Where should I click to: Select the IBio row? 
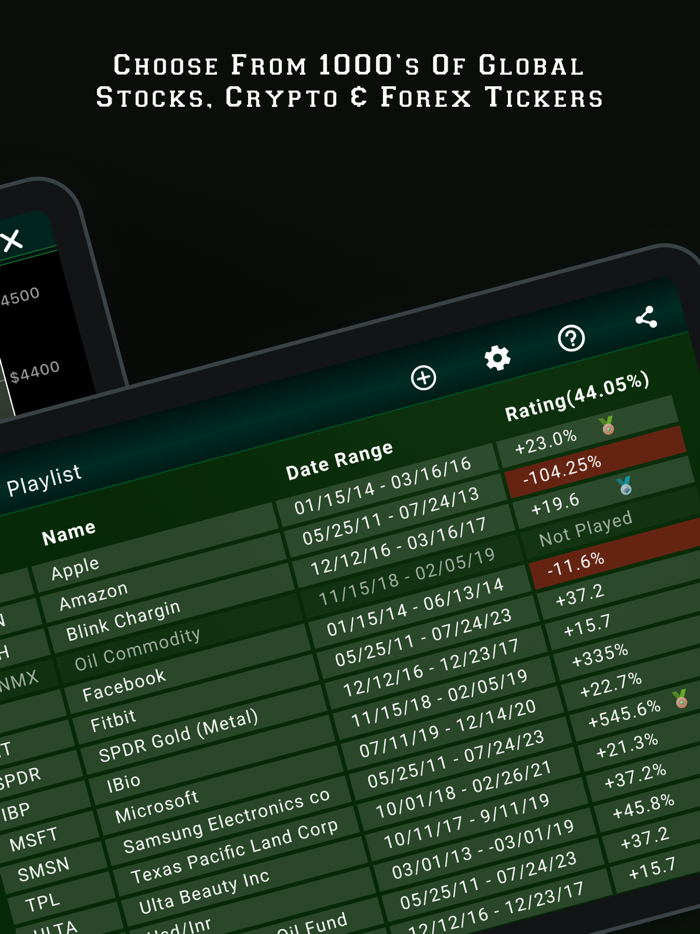(x=123, y=782)
